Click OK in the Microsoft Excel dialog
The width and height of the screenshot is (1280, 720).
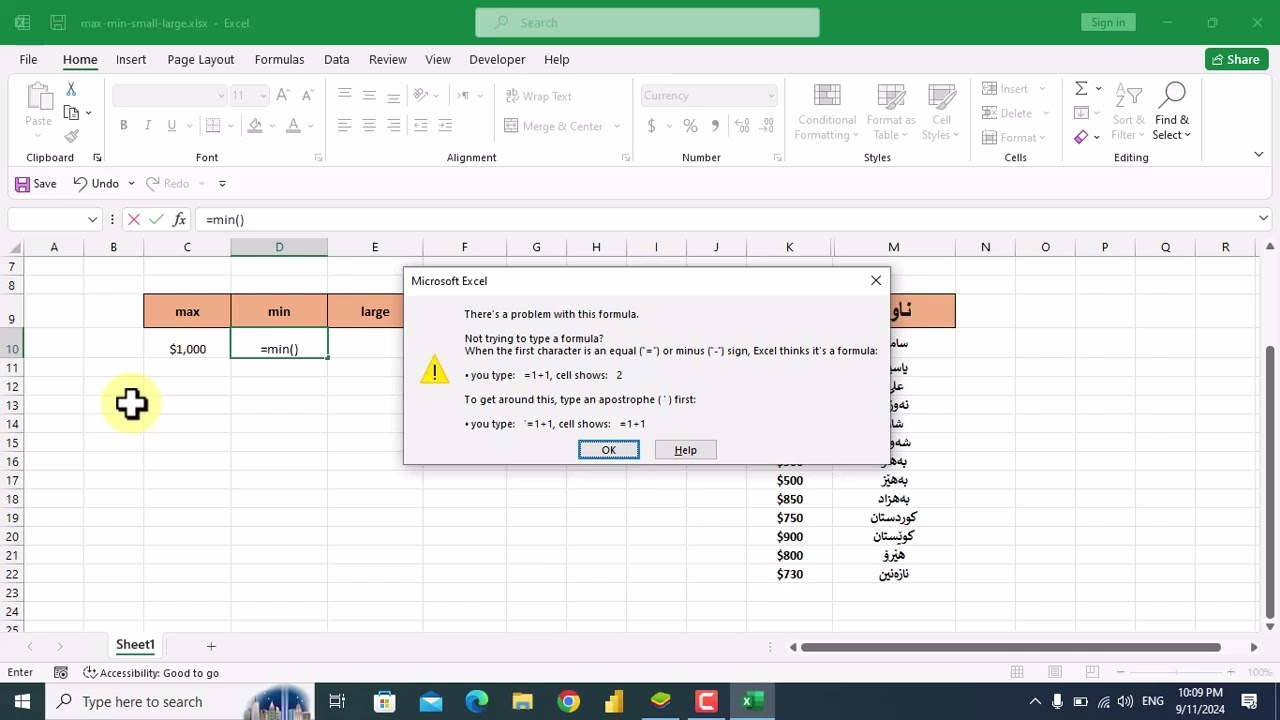(x=608, y=450)
